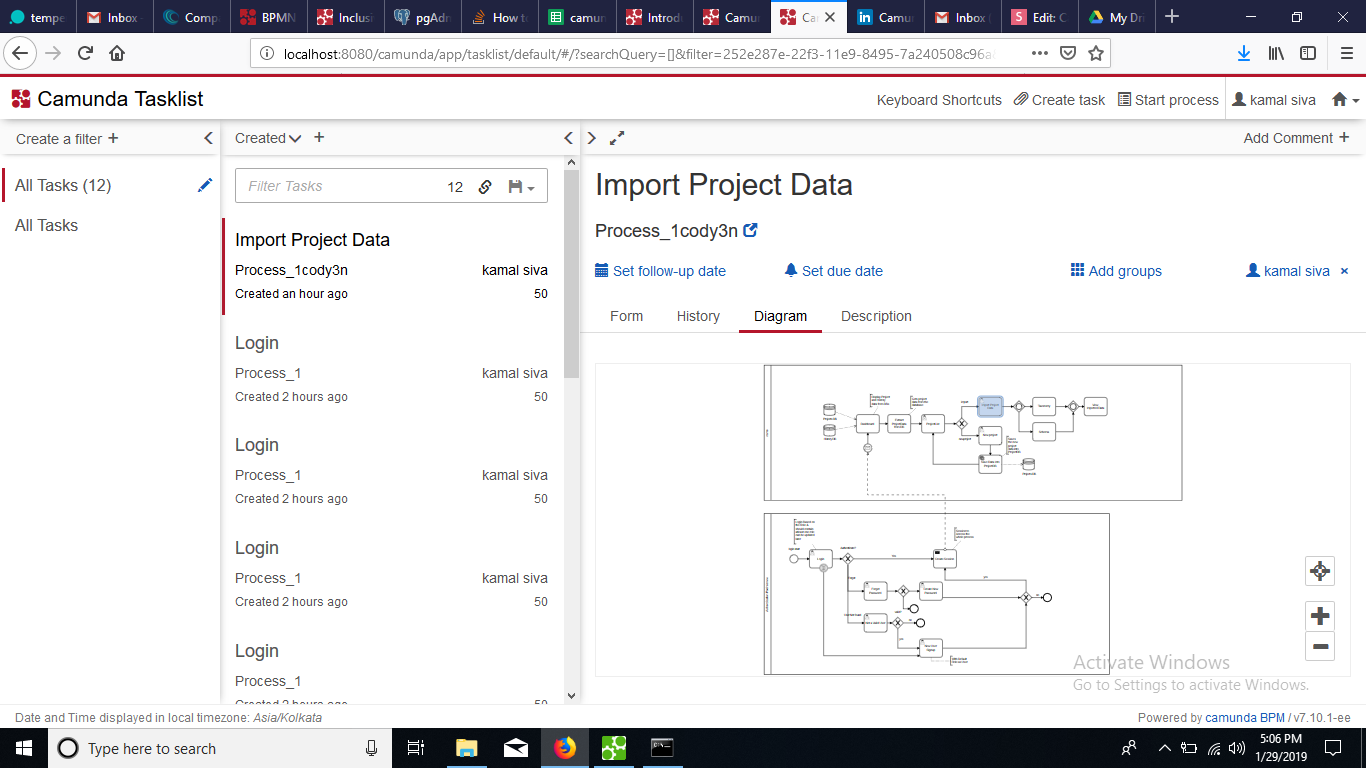Collapse the task detail panel right chevron
The width and height of the screenshot is (1366, 768).
click(592, 138)
